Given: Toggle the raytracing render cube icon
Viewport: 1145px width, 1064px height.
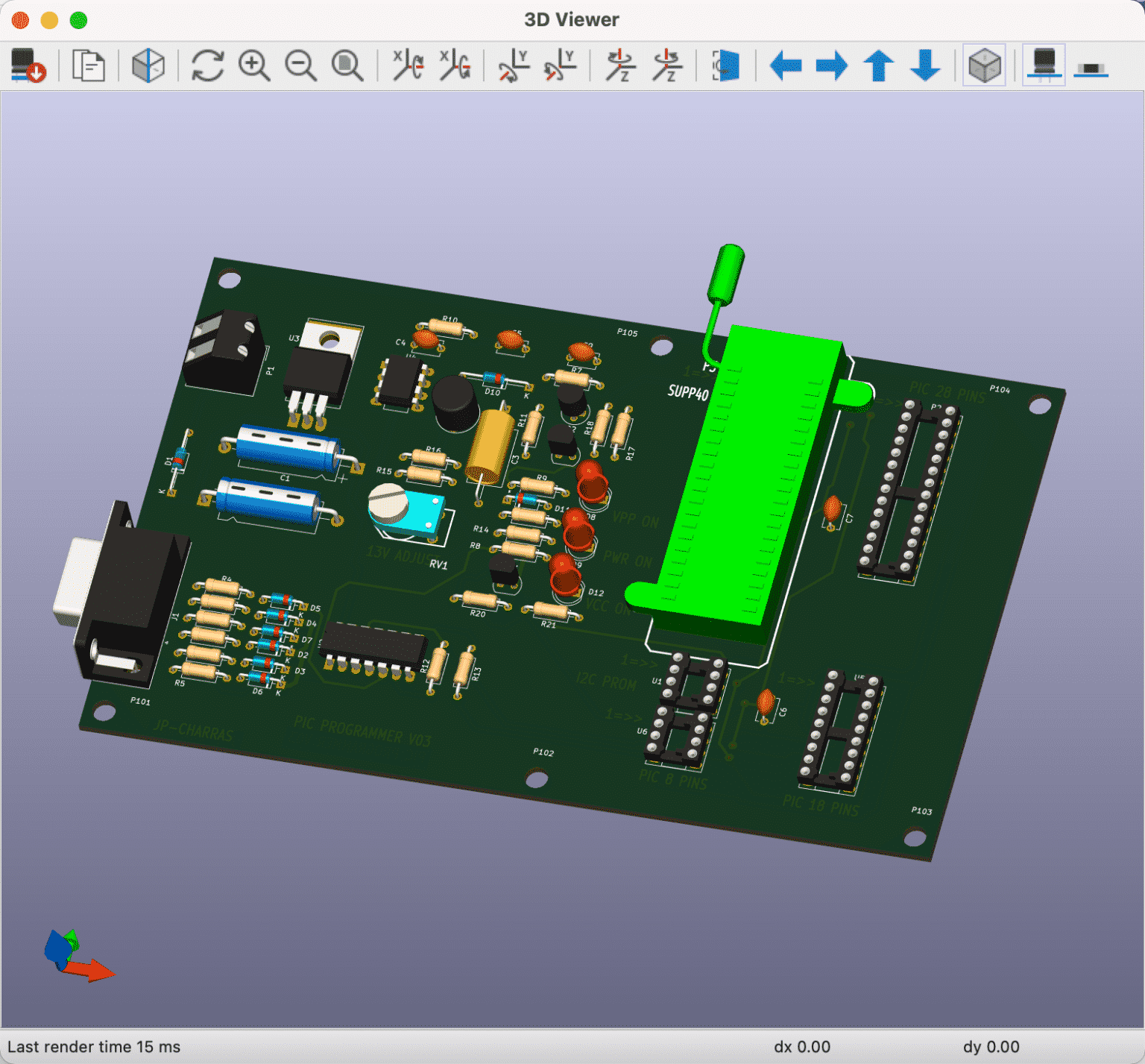Looking at the screenshot, I should (x=148, y=66).
